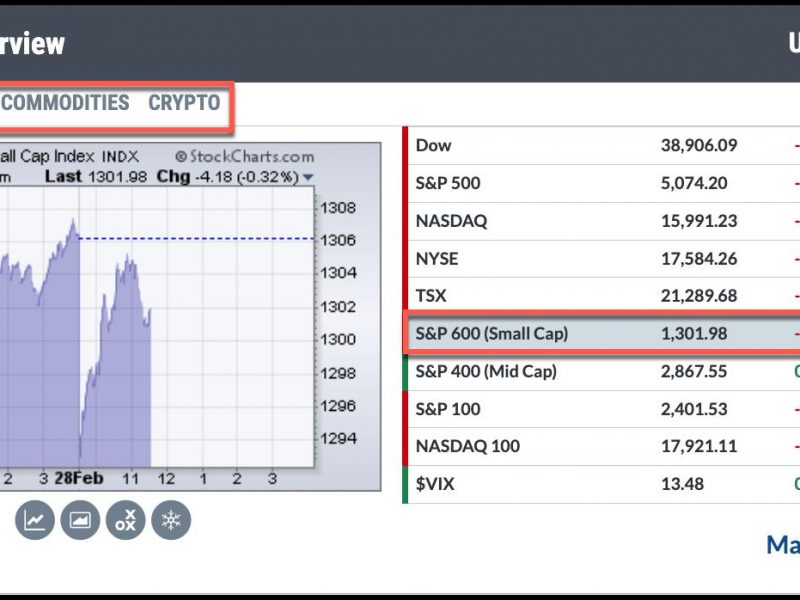Select the $VIX row
The image size is (800, 600).
tap(601, 484)
